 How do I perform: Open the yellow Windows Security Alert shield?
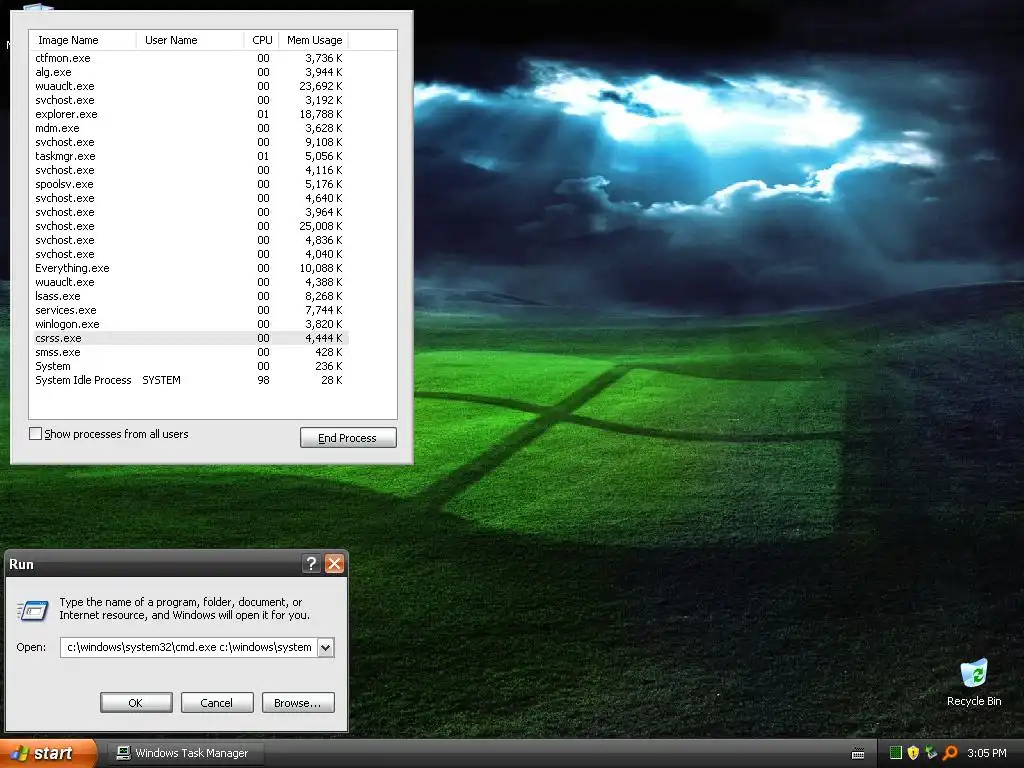click(913, 753)
